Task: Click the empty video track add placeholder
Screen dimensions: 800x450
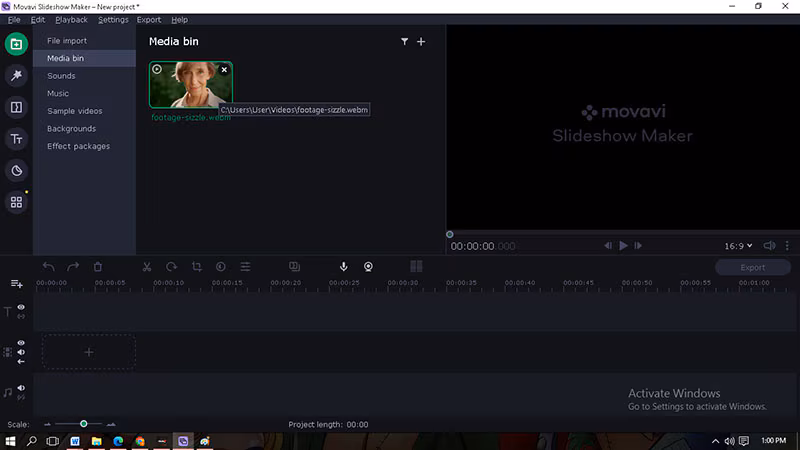Action: coord(89,352)
